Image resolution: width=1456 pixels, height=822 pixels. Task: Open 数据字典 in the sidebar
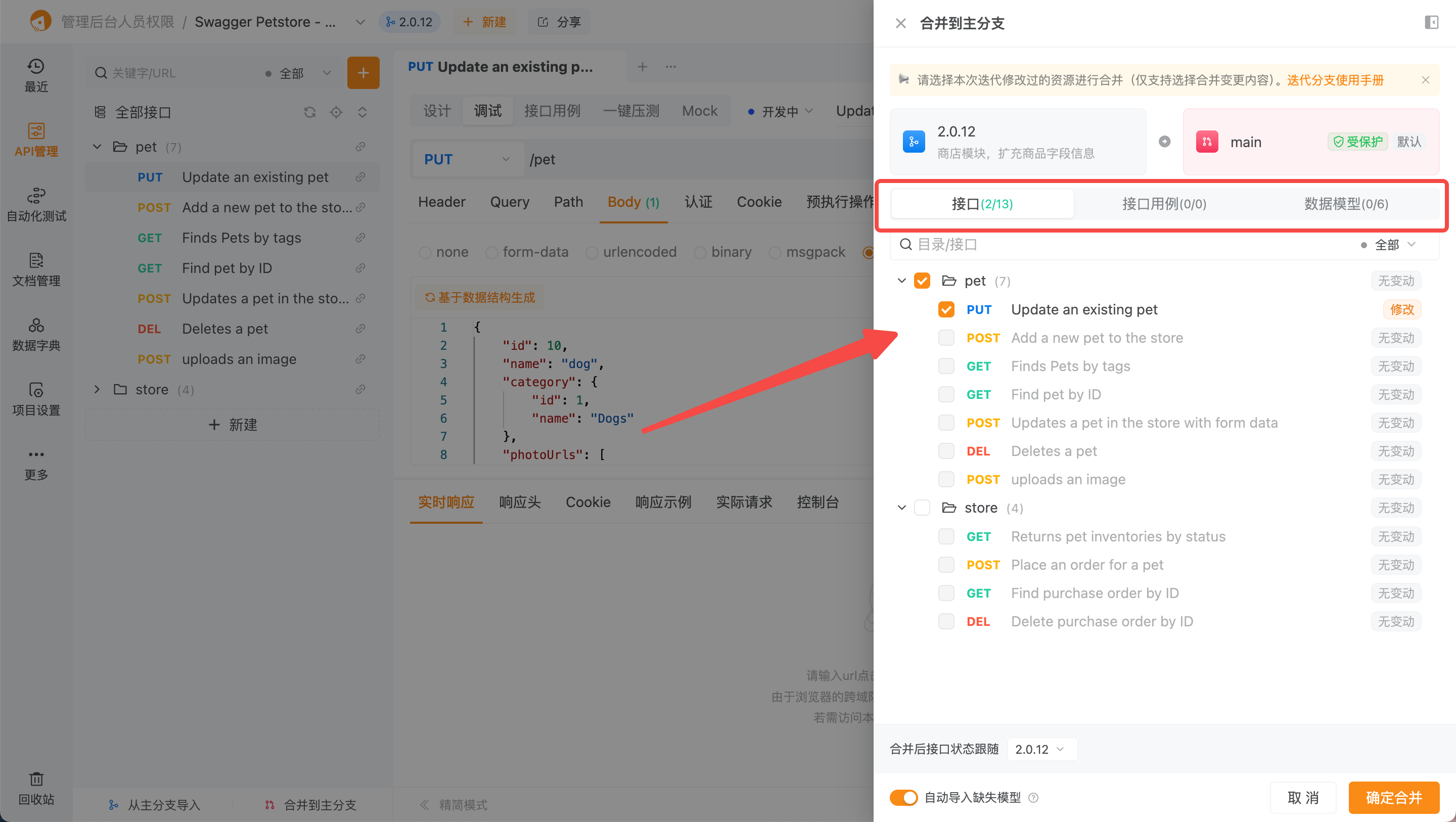(x=36, y=334)
